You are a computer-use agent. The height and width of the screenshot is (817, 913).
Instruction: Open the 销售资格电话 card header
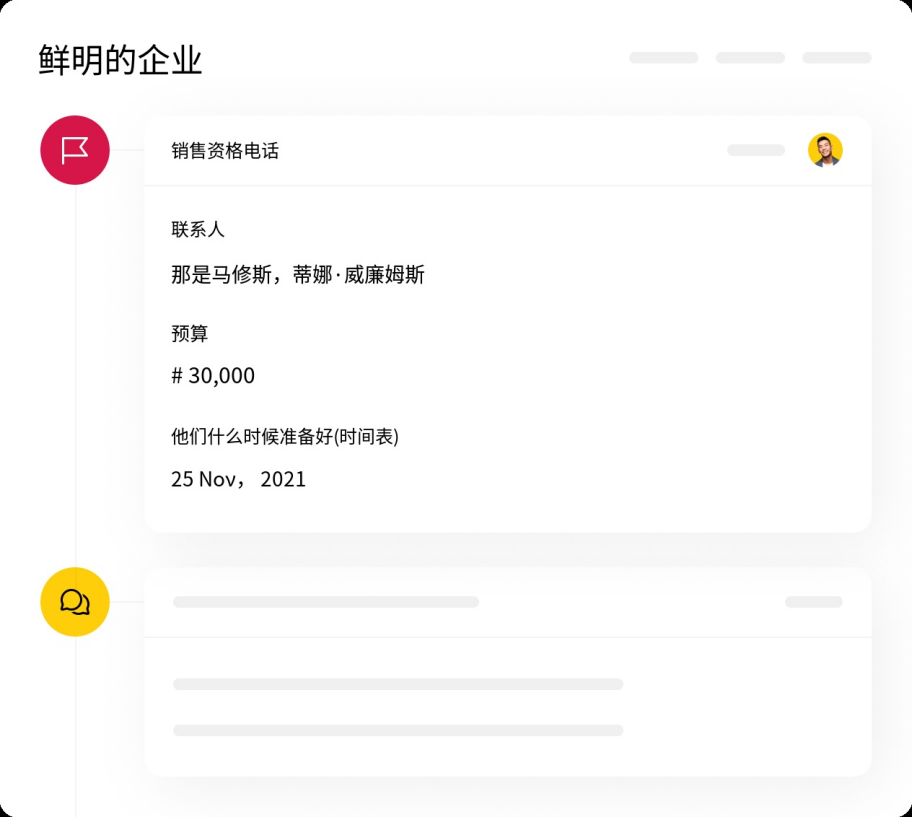[x=508, y=151]
